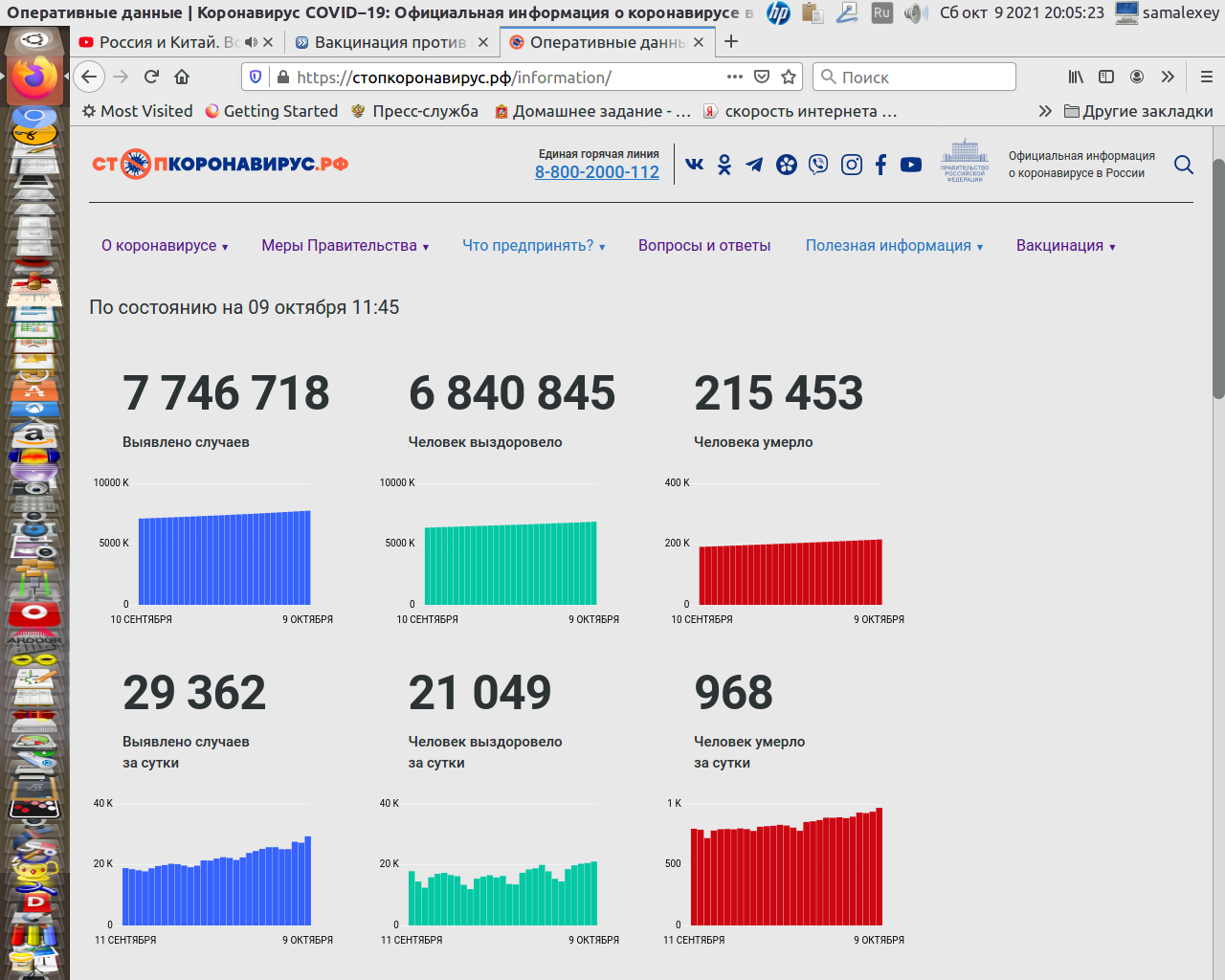Open the Viber channel icon
The image size is (1225, 980).
click(x=818, y=165)
